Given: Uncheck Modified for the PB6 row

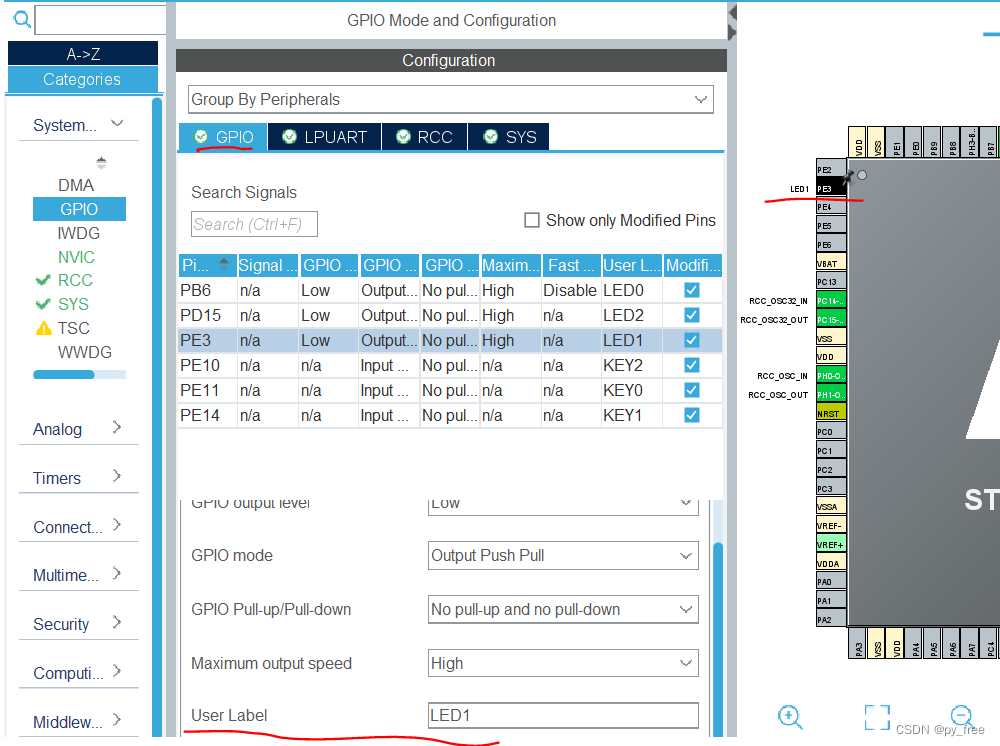Looking at the screenshot, I should (692, 290).
